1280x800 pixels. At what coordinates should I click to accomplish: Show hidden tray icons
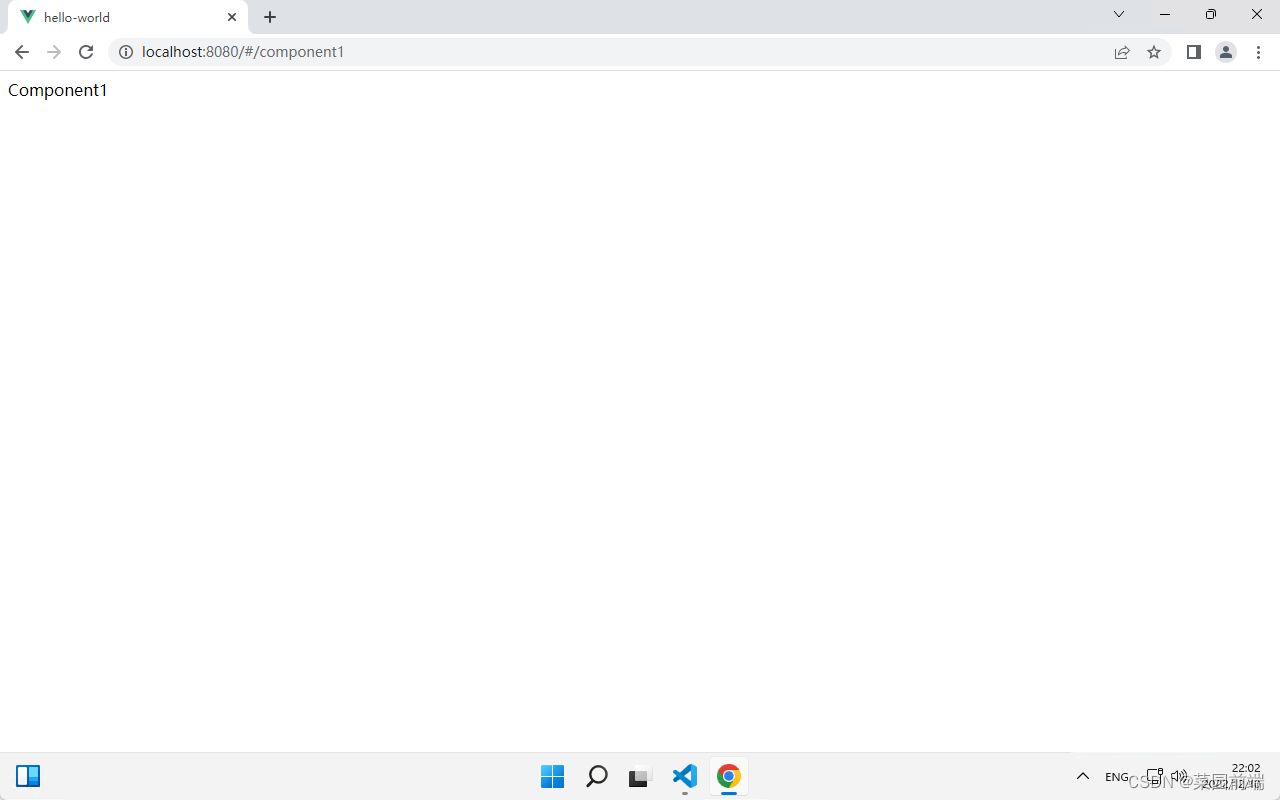coord(1082,776)
